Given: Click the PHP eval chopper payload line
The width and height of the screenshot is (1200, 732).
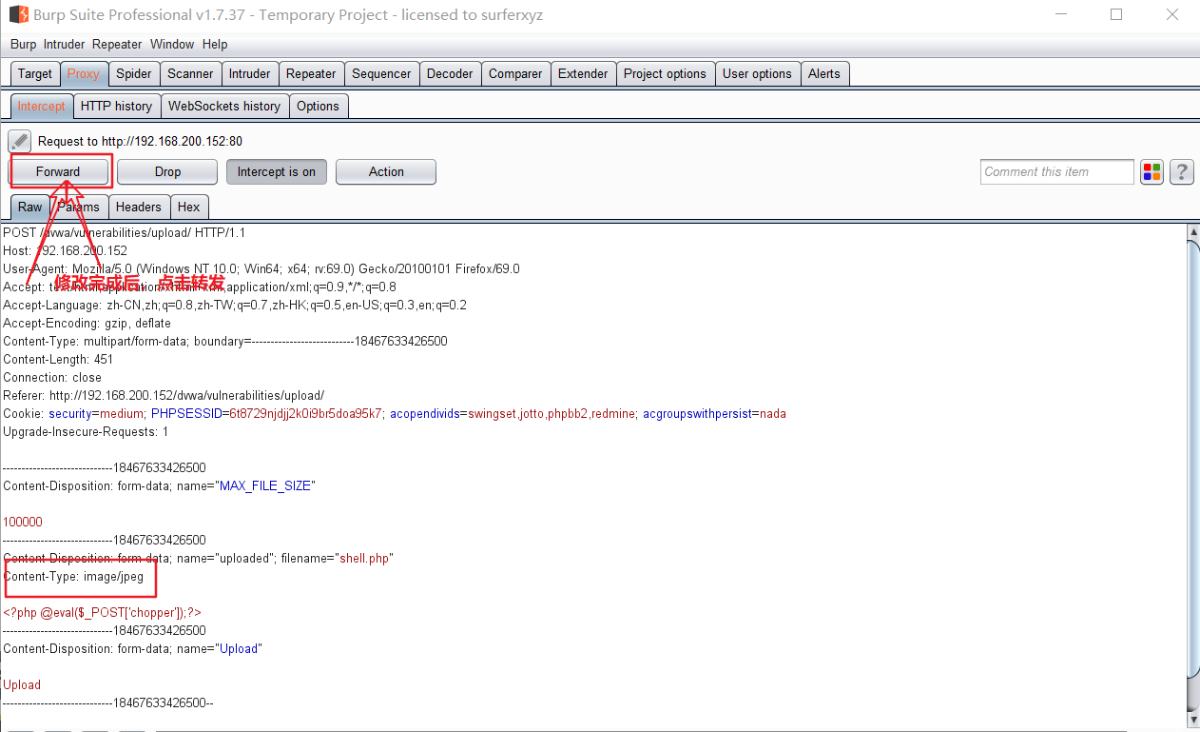Looking at the screenshot, I should [102, 612].
